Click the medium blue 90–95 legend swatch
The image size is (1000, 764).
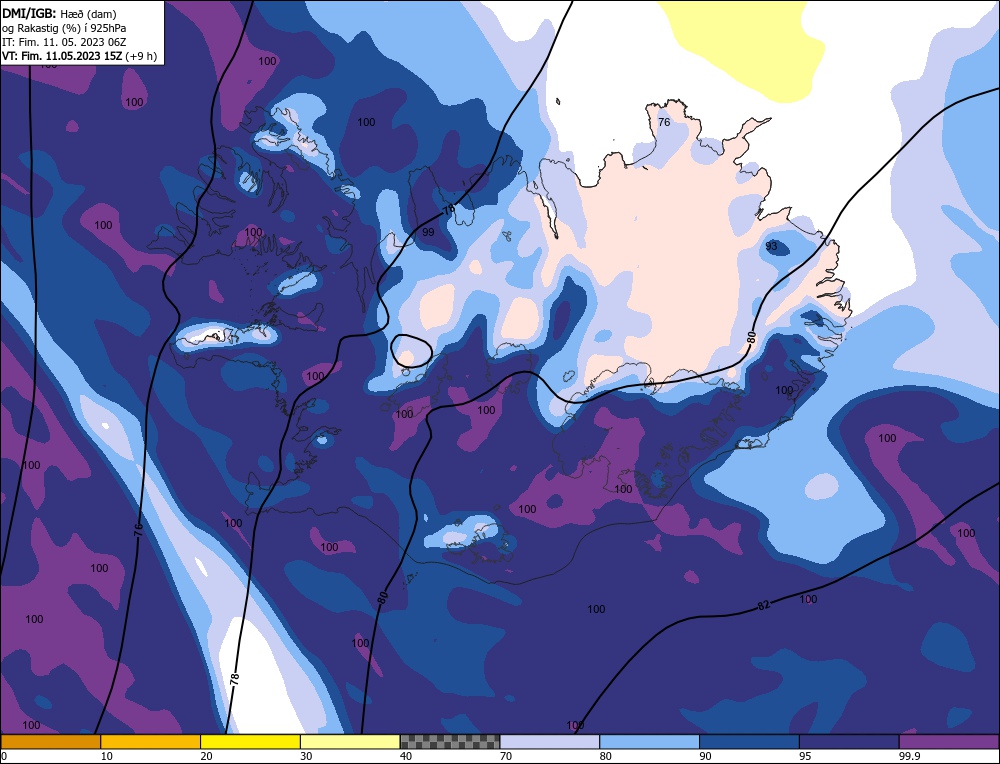tap(749, 742)
